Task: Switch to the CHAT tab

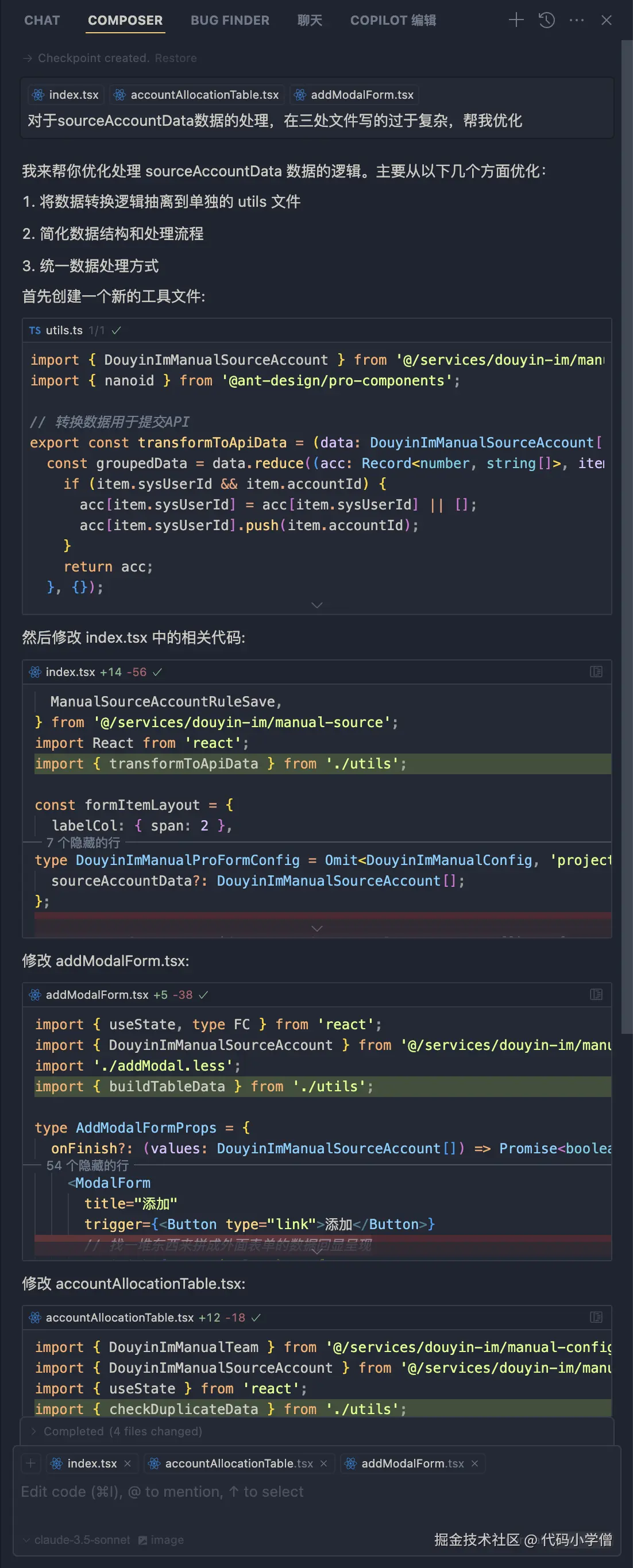Action: 42,20
